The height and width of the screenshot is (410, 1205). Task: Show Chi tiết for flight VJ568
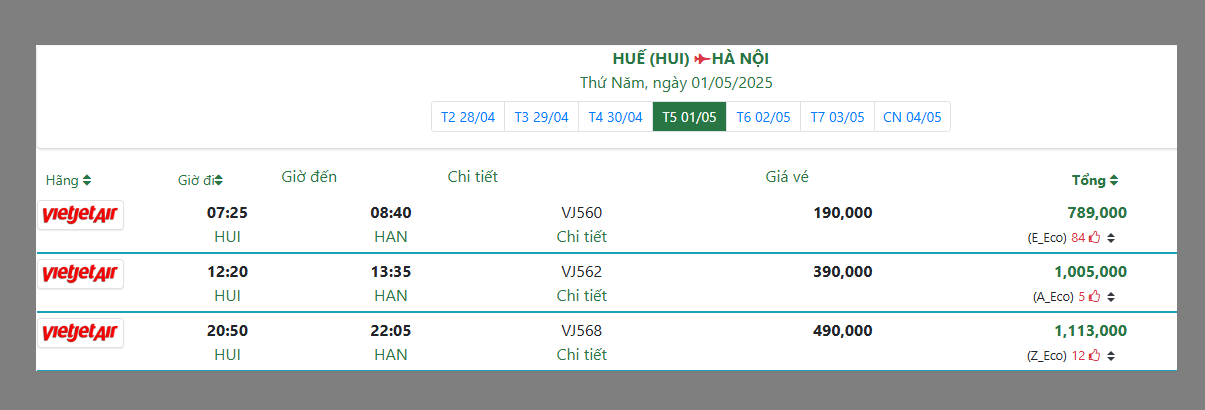click(x=582, y=355)
